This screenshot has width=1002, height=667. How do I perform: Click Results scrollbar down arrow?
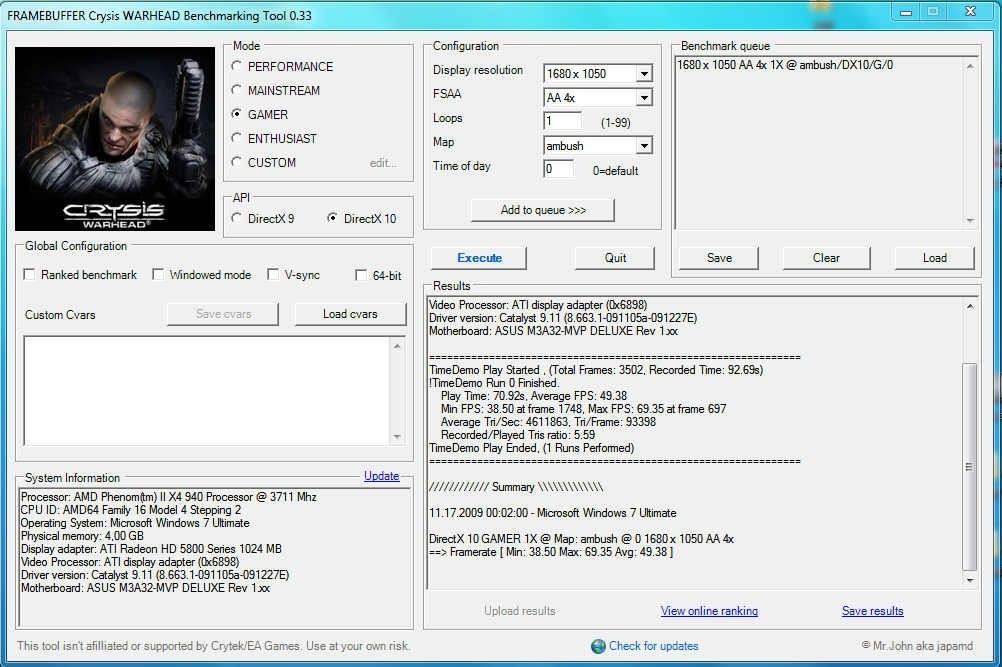coord(970,580)
